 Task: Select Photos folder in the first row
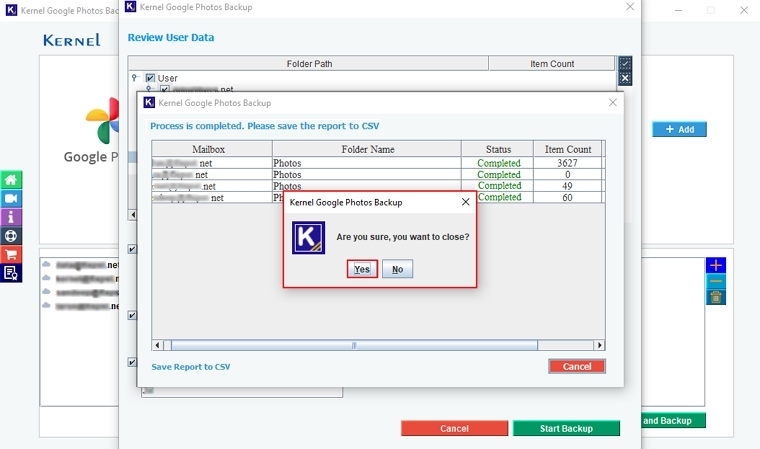(x=367, y=163)
